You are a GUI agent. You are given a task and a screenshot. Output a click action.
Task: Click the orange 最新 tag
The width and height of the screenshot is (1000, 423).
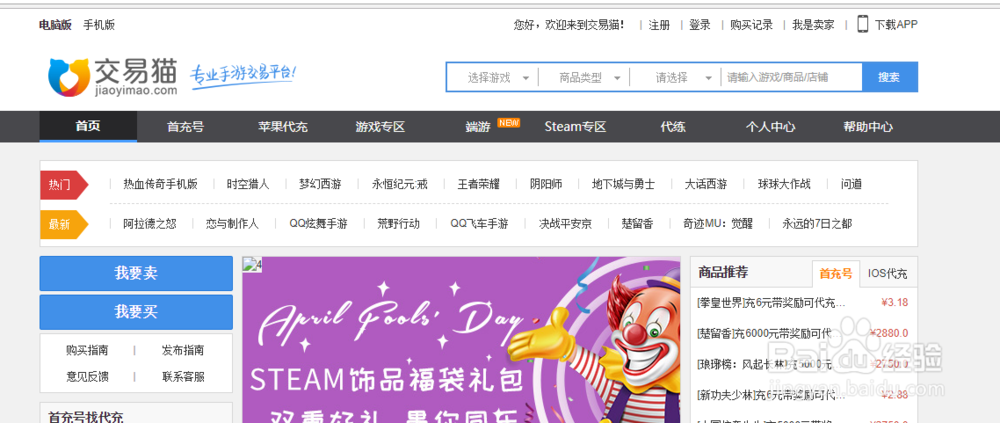[x=63, y=224]
